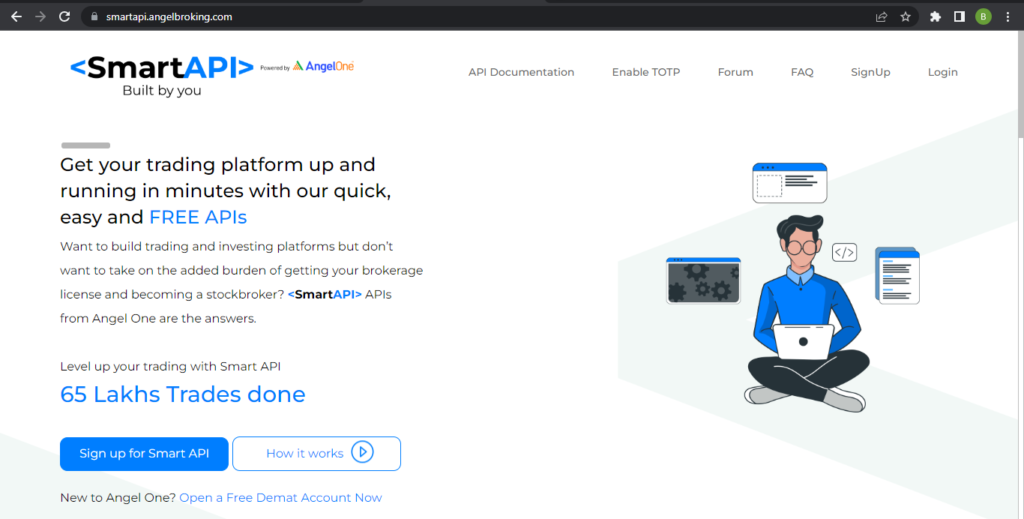Click the page vertical scrollbar thumb
This screenshot has width=1024, height=519.
[1020, 85]
